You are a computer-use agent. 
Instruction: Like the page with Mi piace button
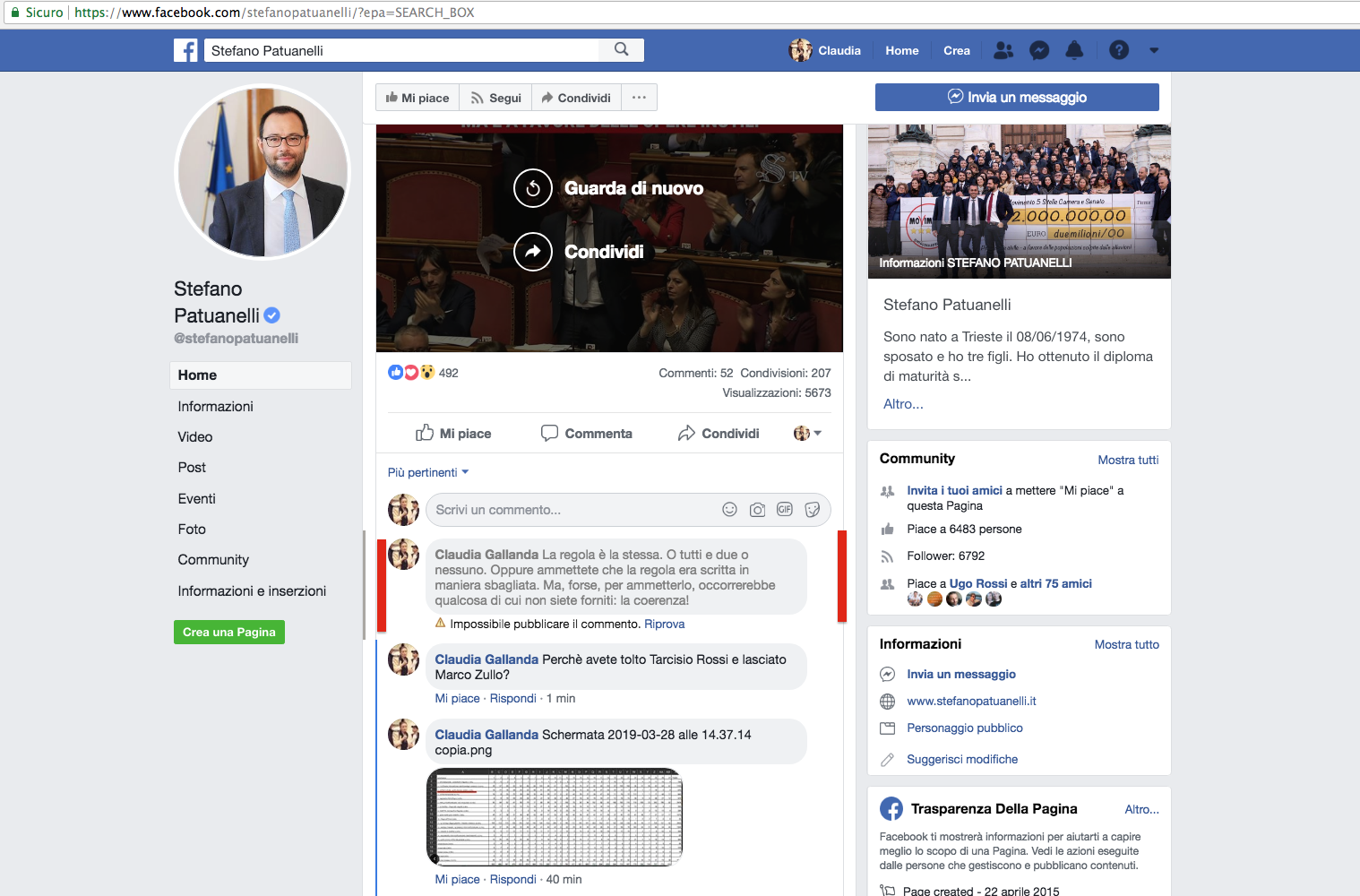coord(417,98)
